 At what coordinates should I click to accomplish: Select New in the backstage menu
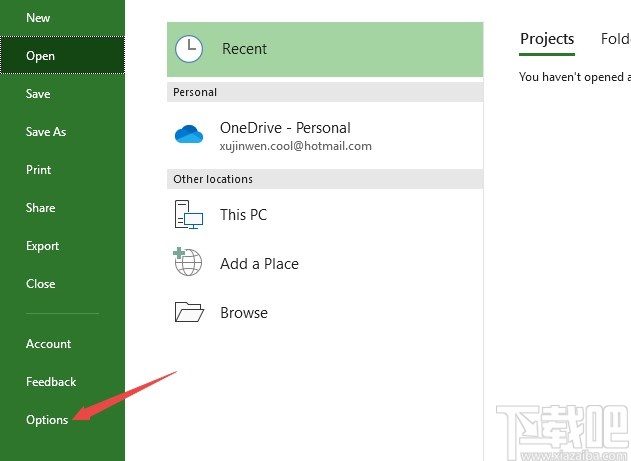point(38,18)
